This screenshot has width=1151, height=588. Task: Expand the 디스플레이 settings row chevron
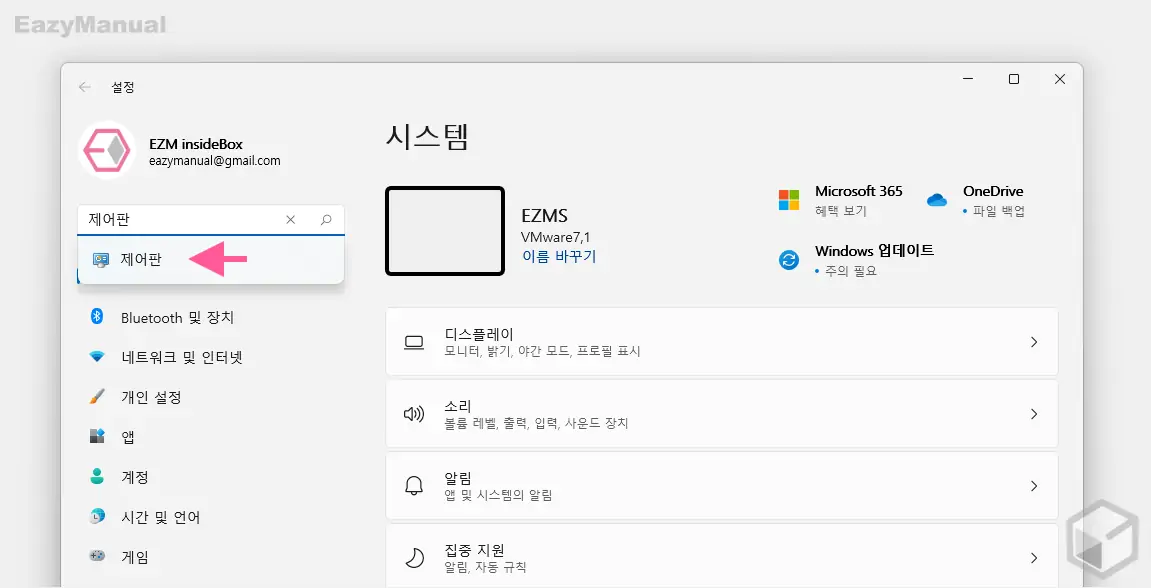click(1034, 341)
